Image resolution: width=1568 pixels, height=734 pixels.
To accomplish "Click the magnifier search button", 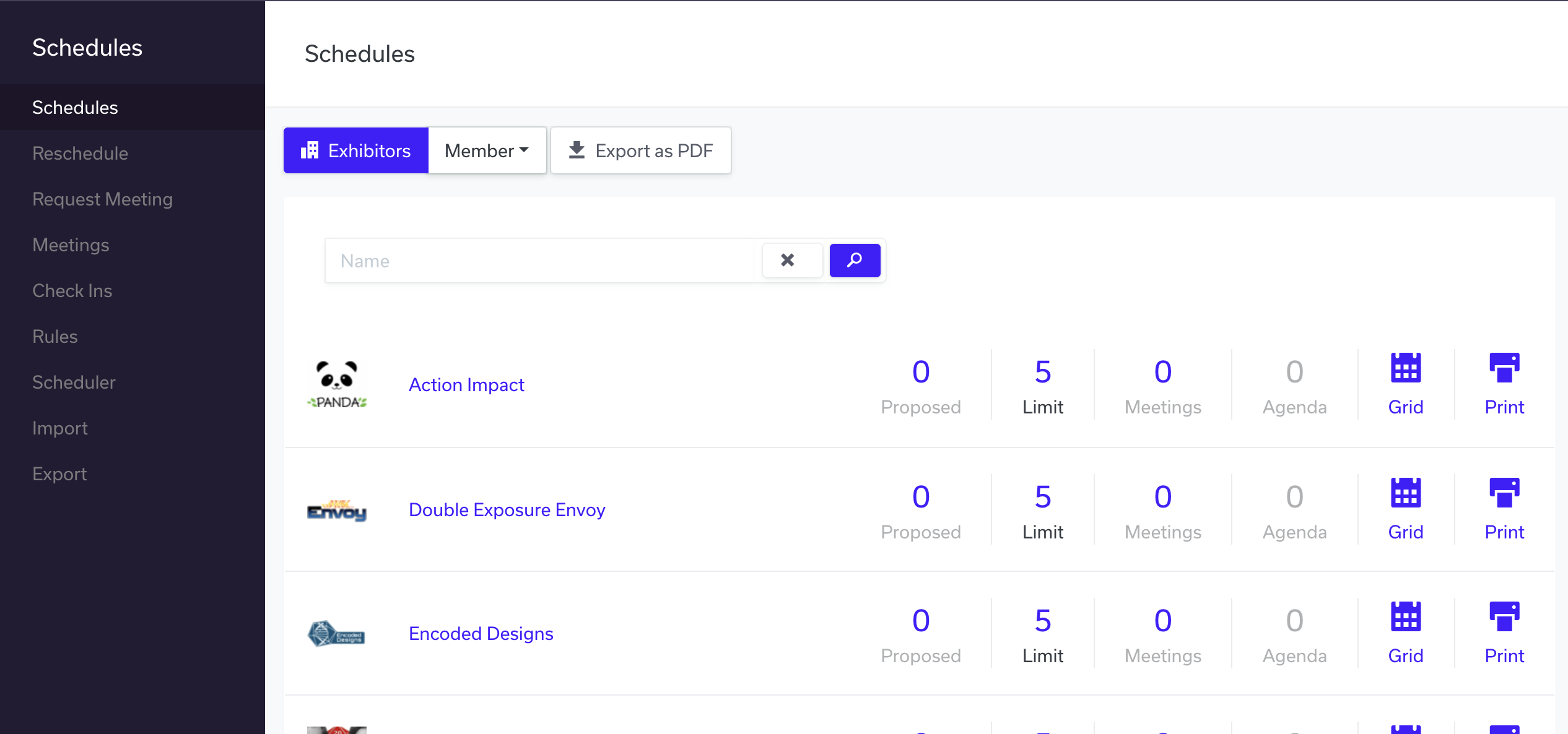I will [x=855, y=261].
